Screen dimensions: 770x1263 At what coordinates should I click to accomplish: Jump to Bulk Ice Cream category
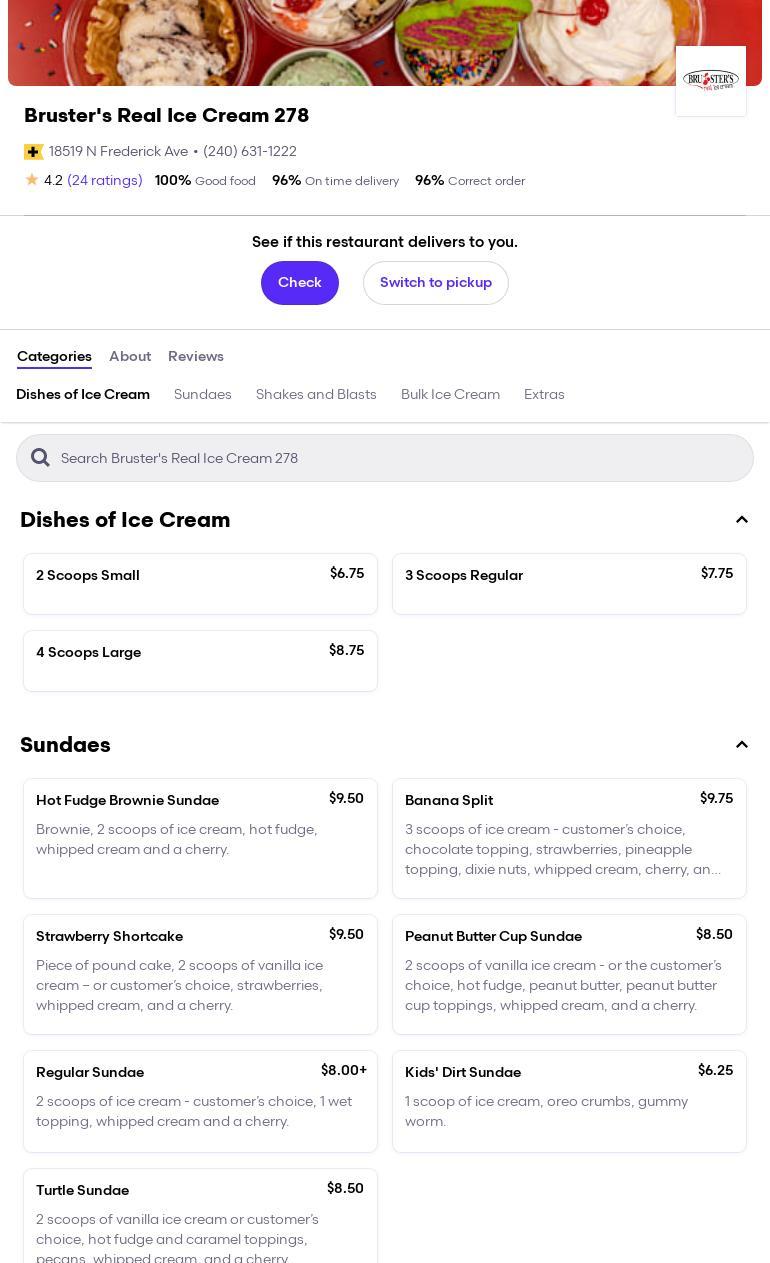(450, 395)
